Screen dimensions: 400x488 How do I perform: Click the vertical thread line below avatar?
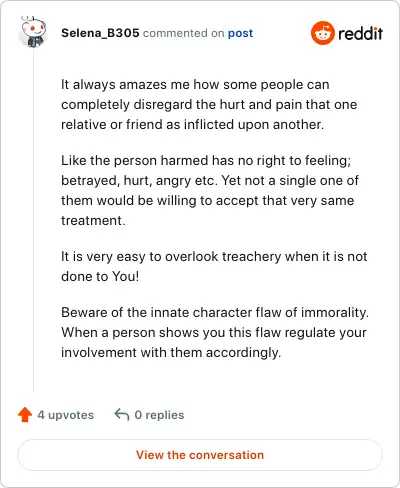point(34,220)
